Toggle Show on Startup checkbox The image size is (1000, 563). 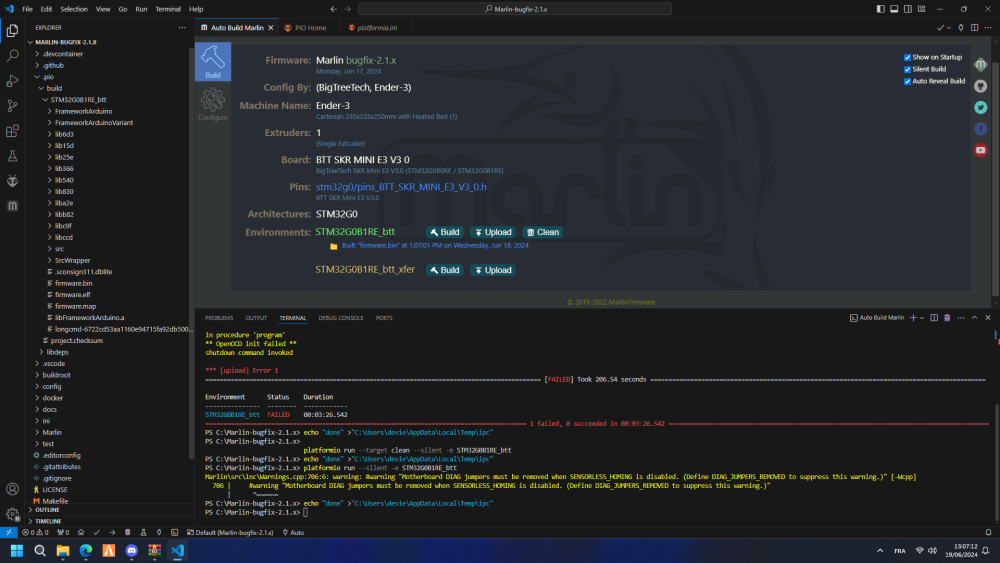click(907, 57)
